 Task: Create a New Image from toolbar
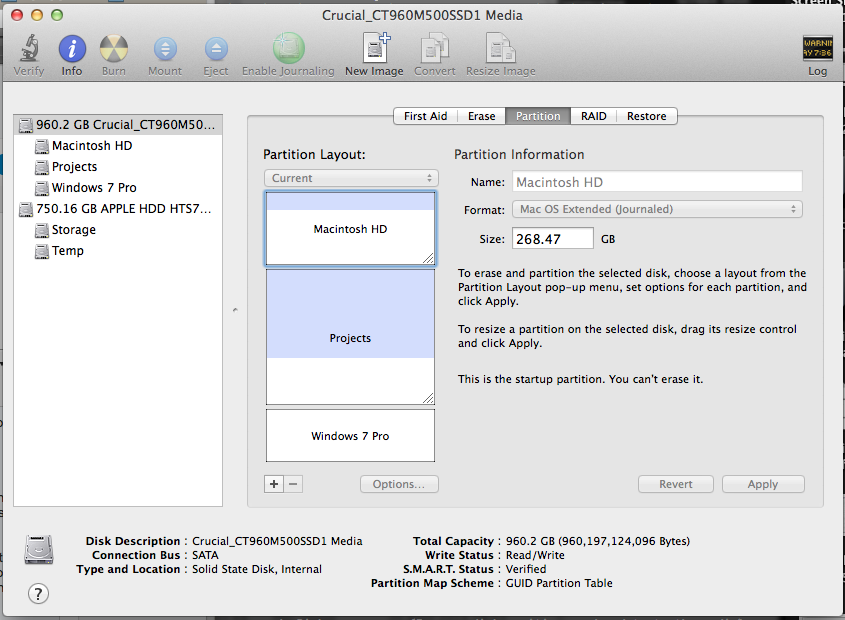(x=374, y=48)
